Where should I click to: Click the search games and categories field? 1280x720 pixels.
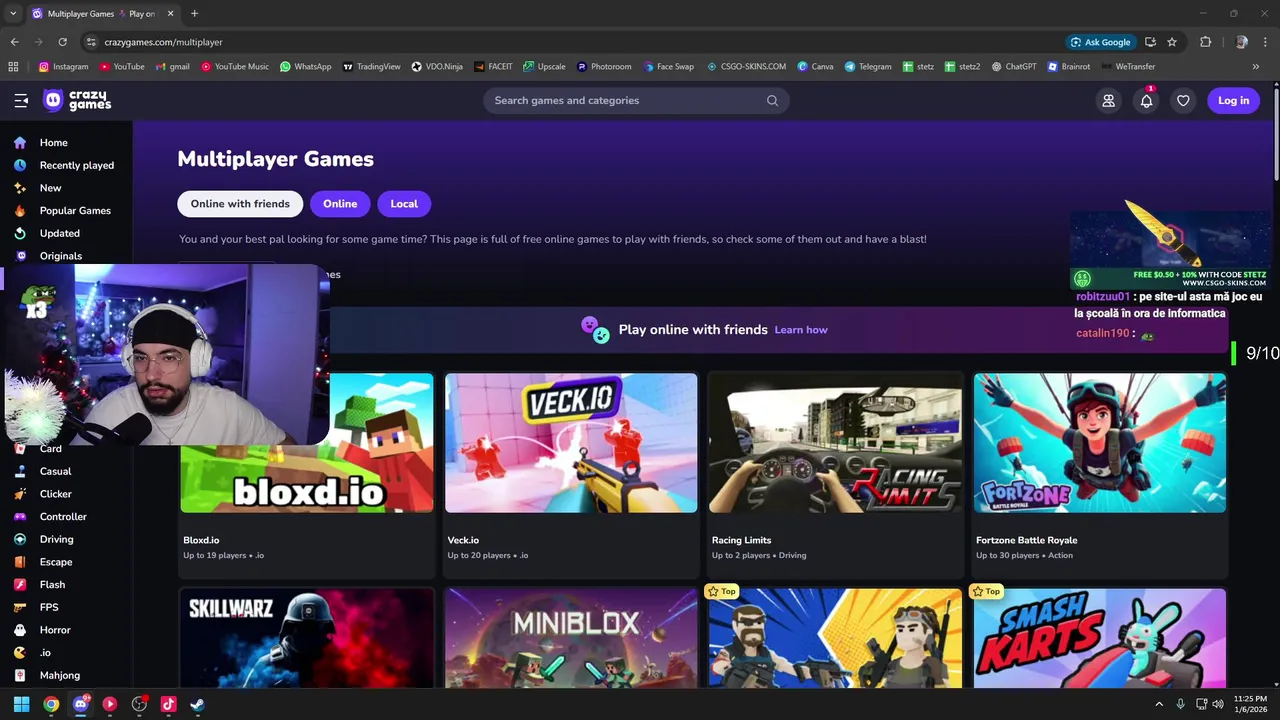click(x=636, y=100)
